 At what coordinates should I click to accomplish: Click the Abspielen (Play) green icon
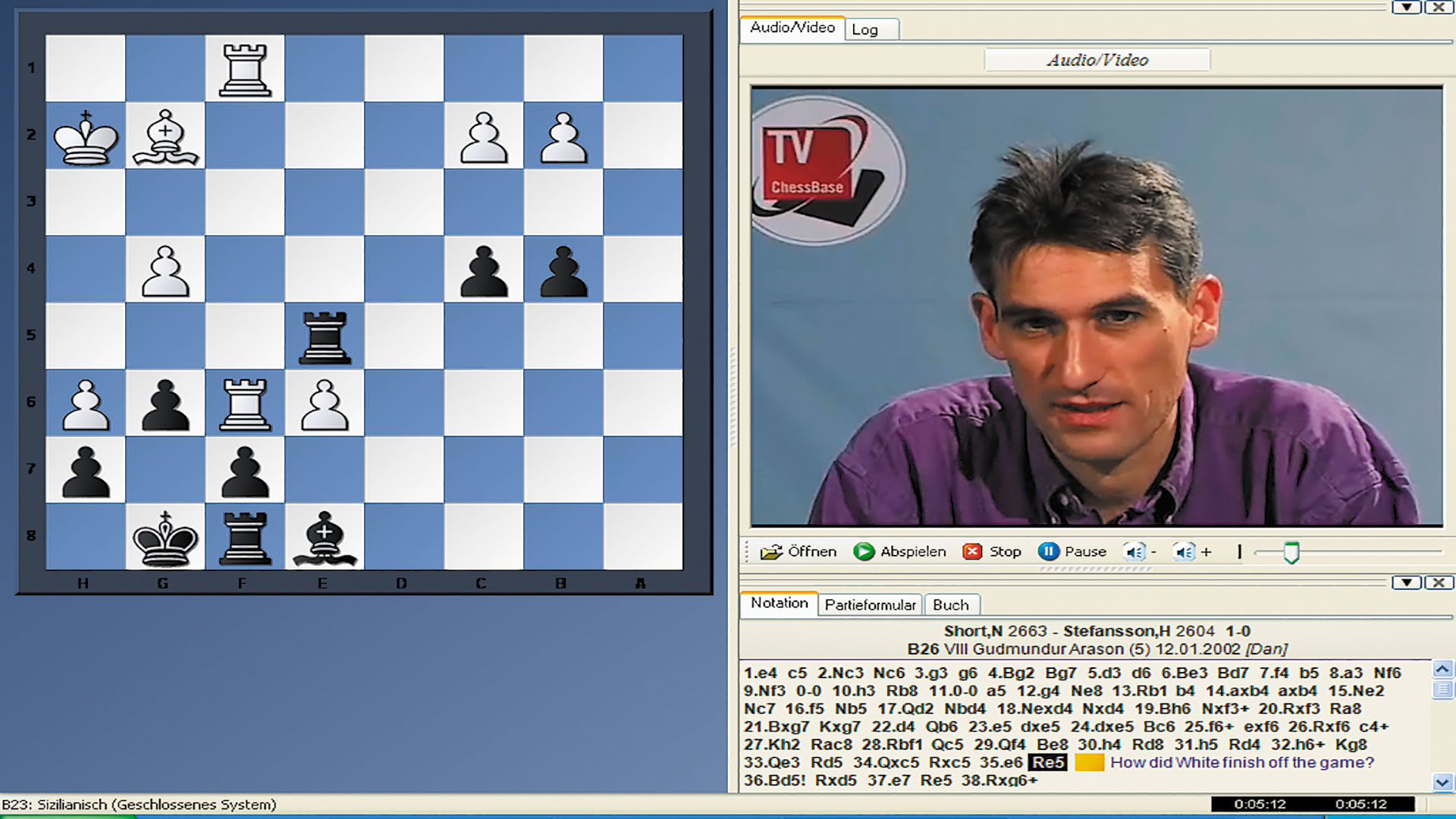coord(862,551)
